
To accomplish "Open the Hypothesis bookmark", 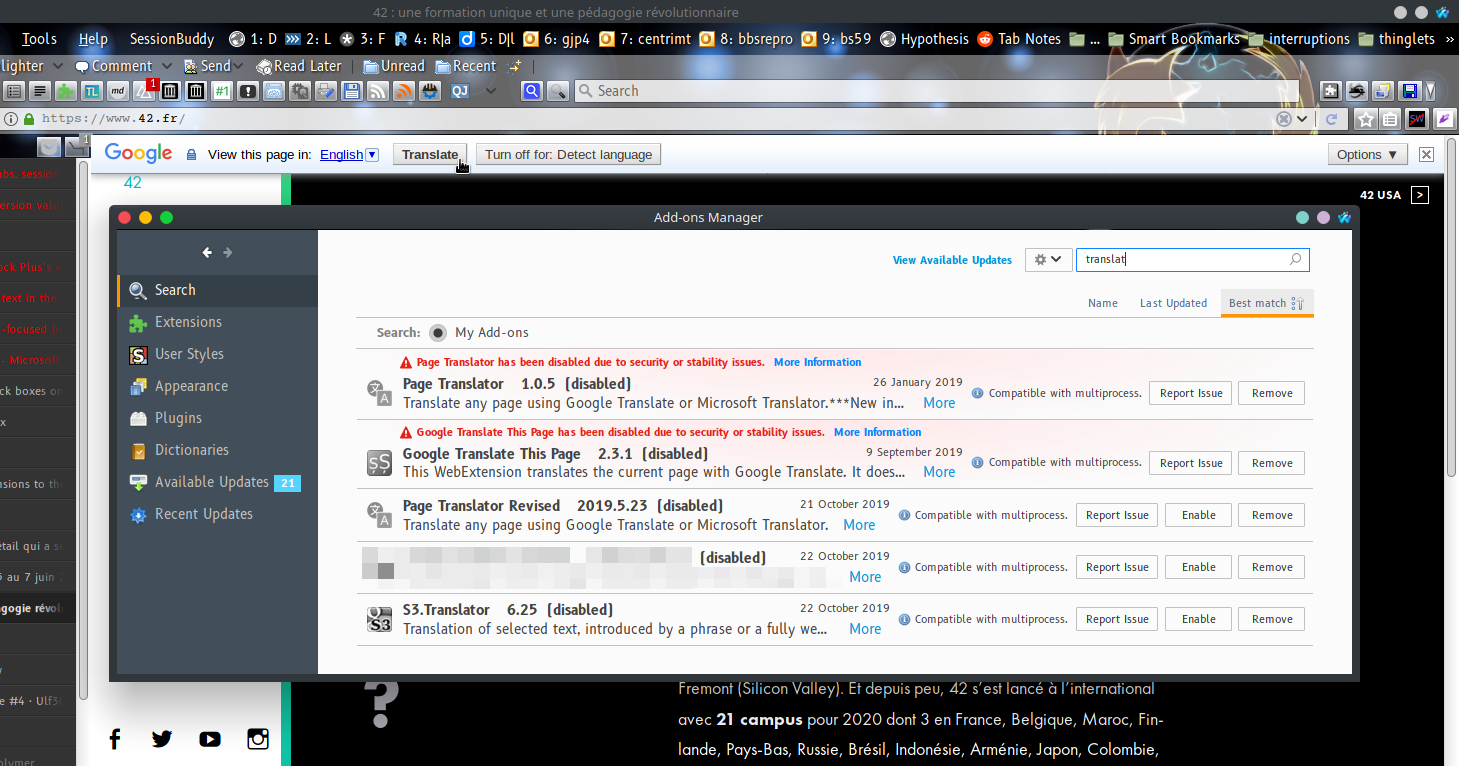I will (924, 39).
